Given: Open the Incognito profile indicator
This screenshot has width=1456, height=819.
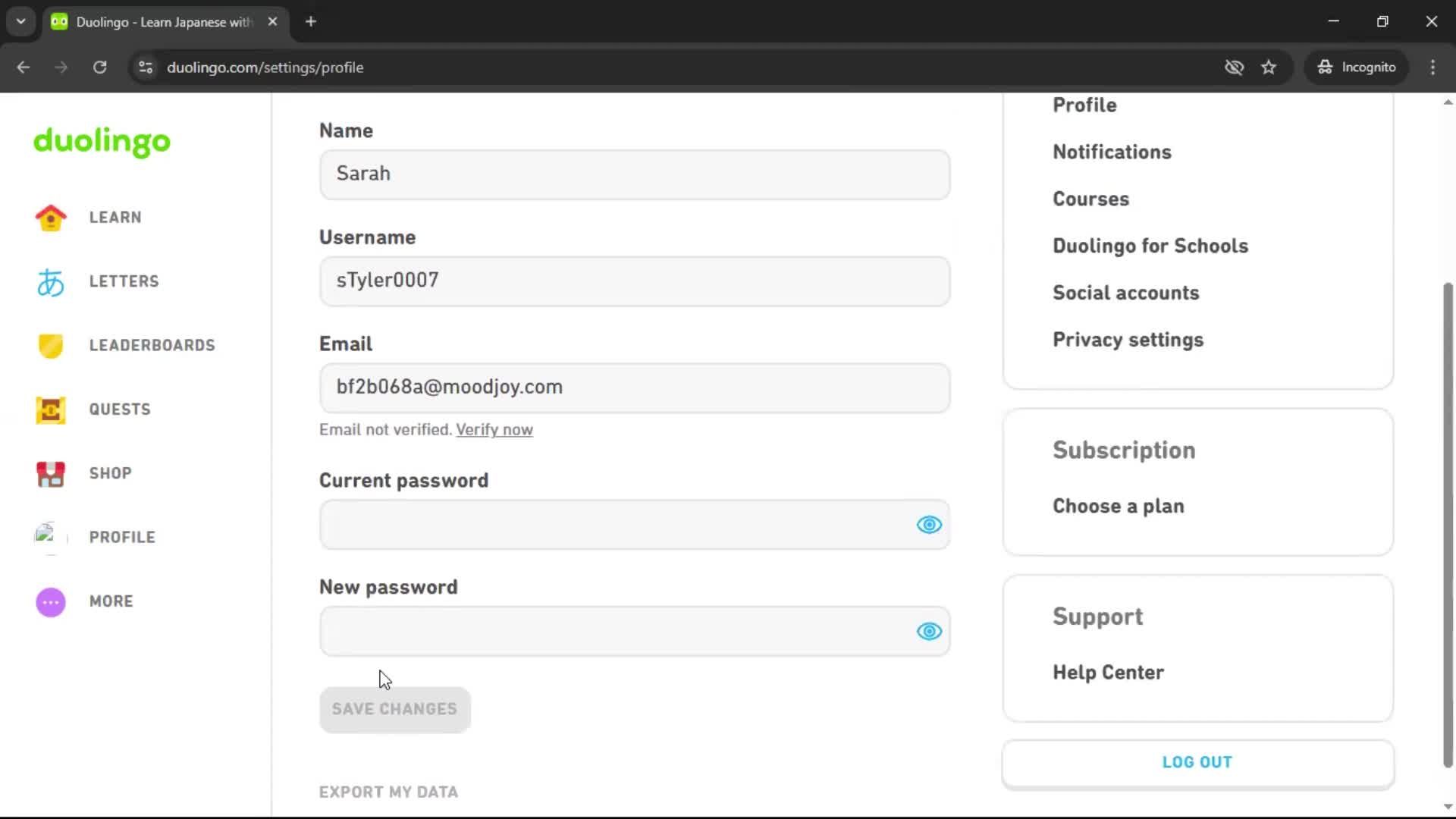Looking at the screenshot, I should click(1355, 67).
